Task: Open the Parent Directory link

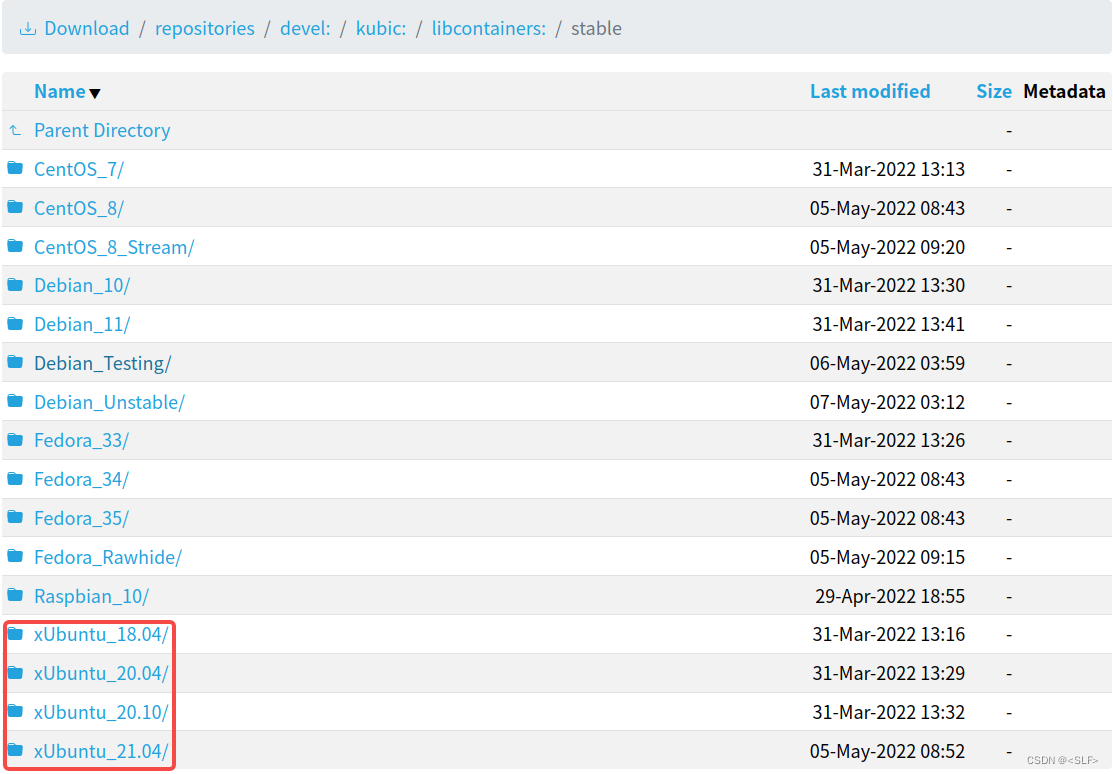Action: tap(102, 130)
